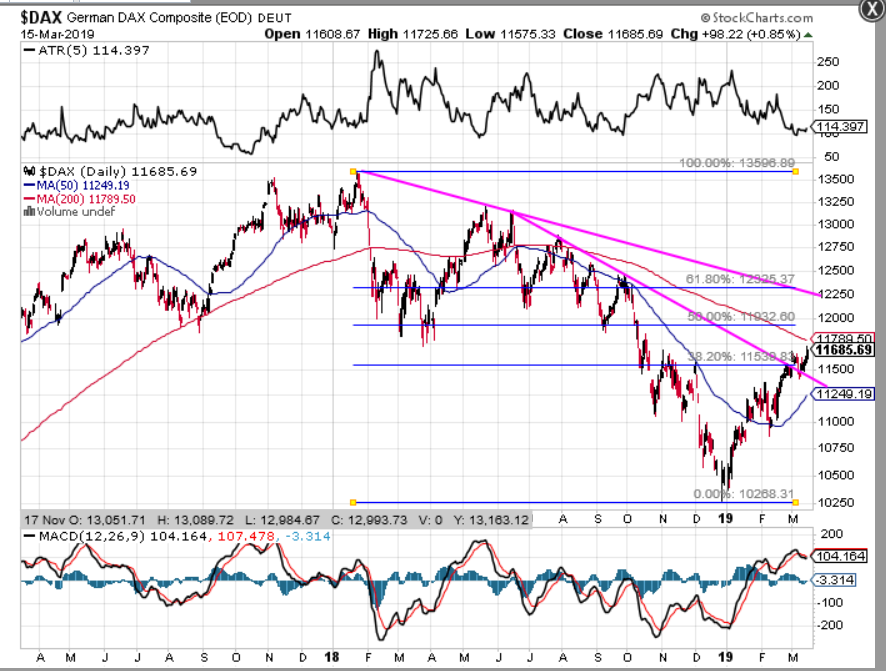Open the StockCharts.com watermark link

point(762,18)
